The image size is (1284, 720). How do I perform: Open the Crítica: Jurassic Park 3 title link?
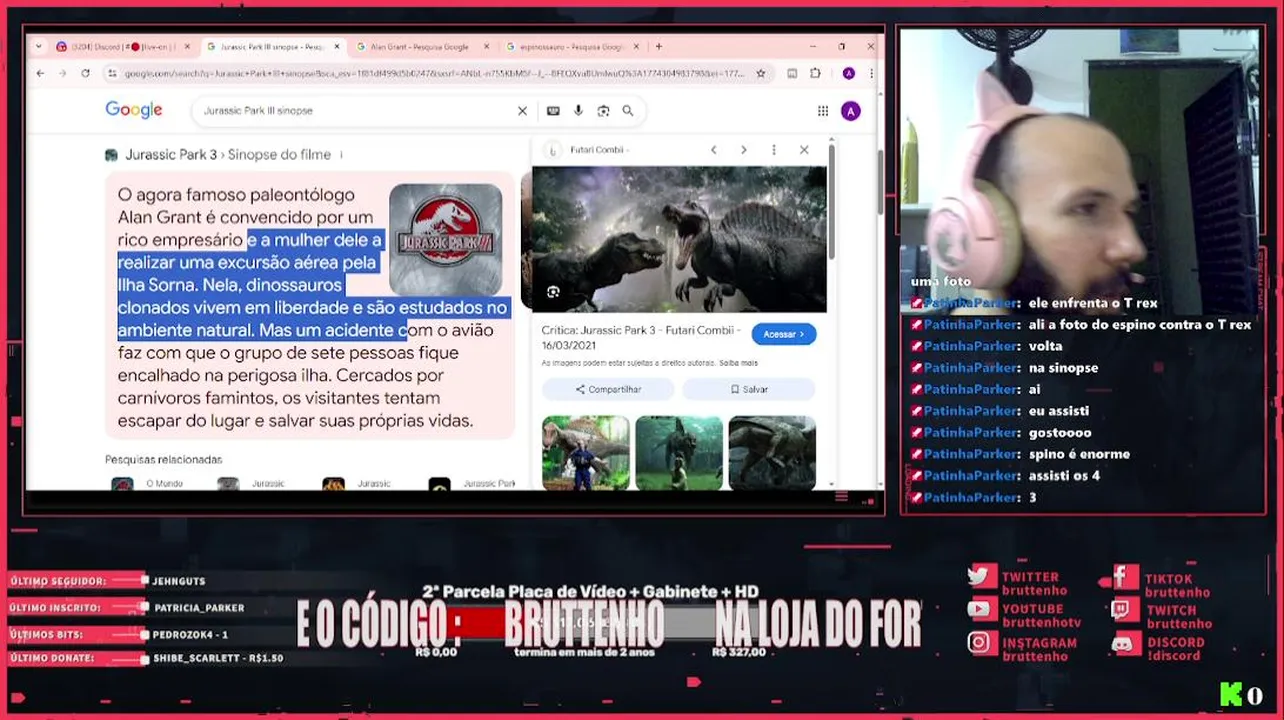640,336
